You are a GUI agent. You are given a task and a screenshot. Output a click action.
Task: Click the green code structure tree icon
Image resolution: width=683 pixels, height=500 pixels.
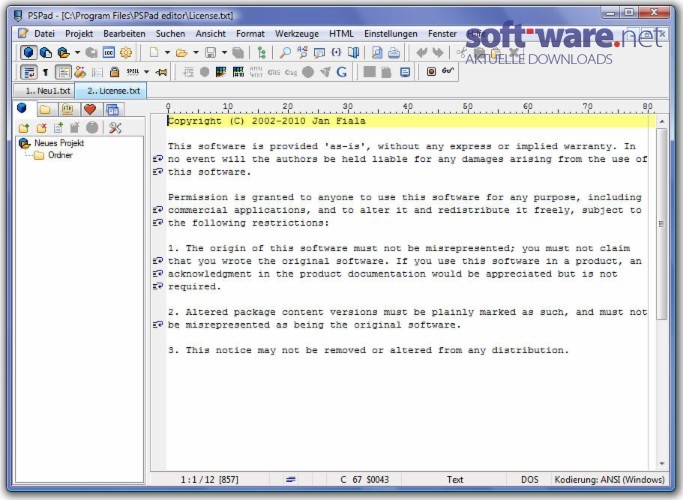262,53
